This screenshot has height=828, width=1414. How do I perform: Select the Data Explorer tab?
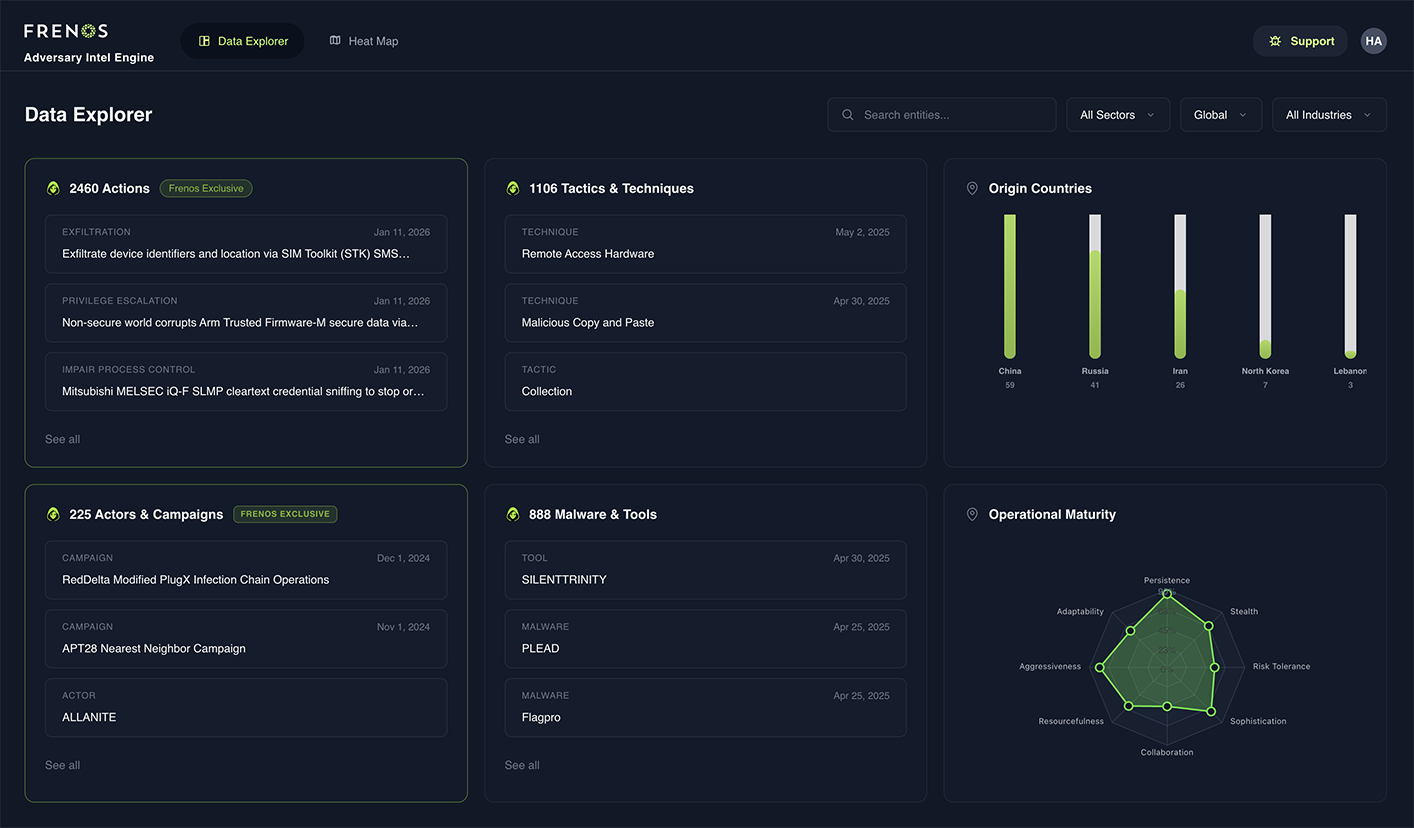pos(242,41)
